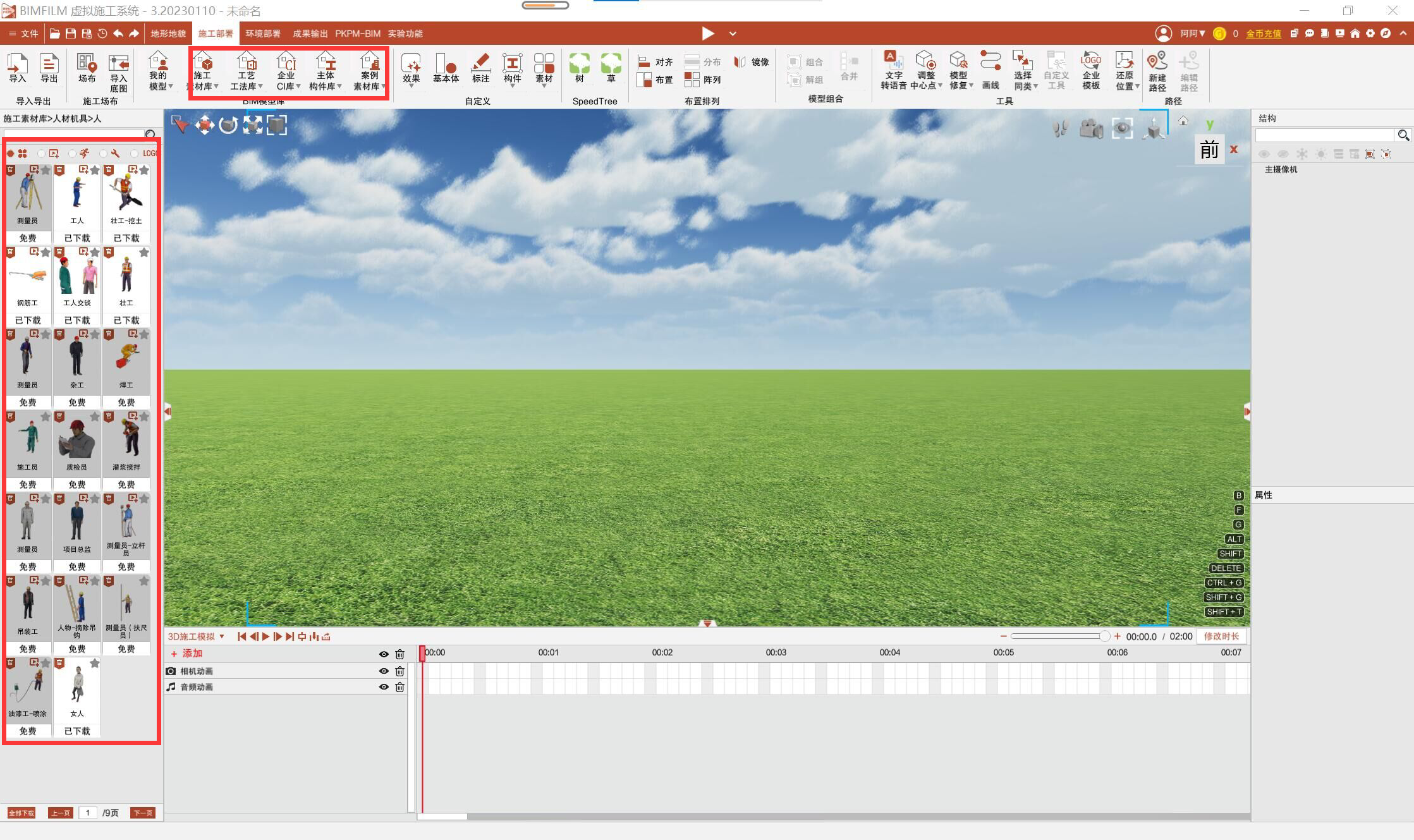Toggle visibility of 音频动画 track
This screenshot has height=840, width=1414.
coord(383,687)
